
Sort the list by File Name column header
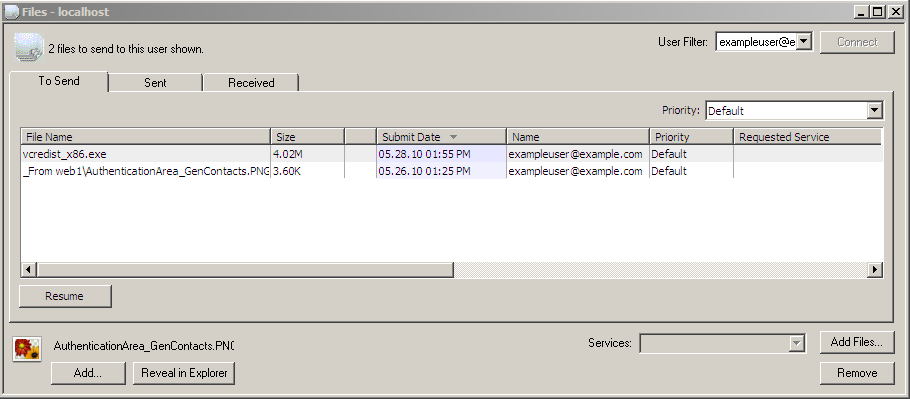(146, 137)
